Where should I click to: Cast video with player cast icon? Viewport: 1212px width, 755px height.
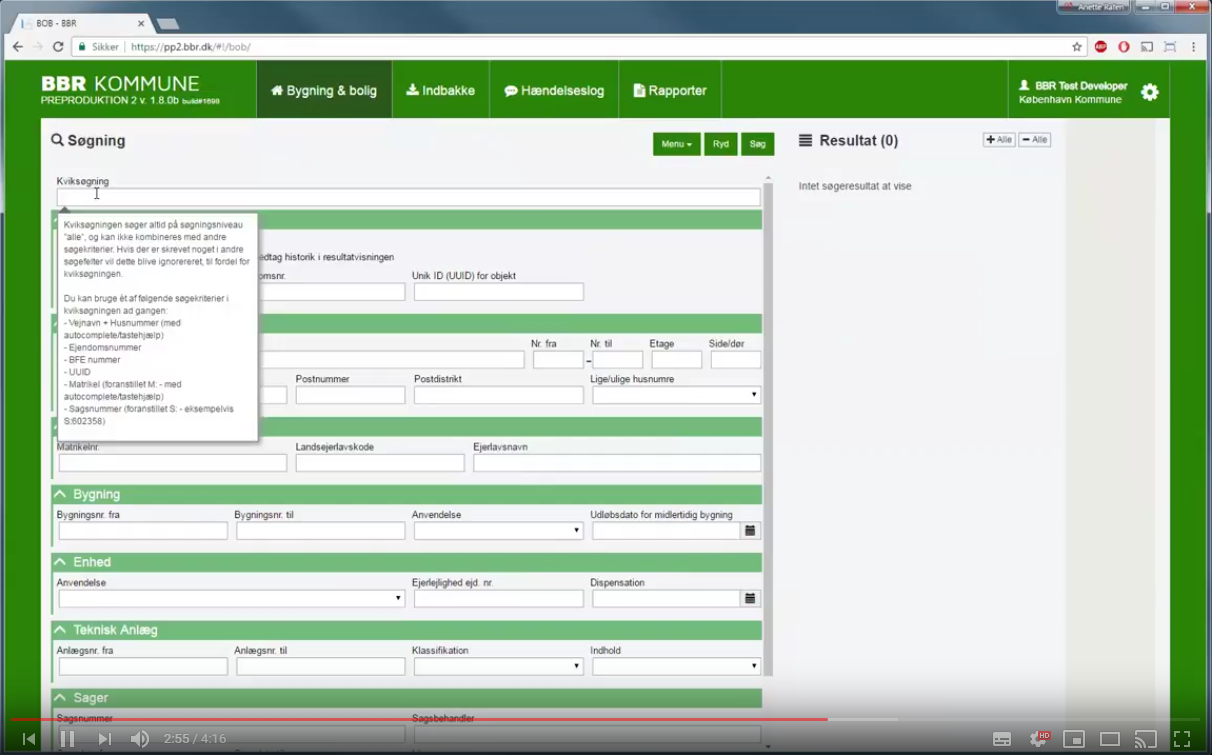pyautogui.click(x=1146, y=739)
